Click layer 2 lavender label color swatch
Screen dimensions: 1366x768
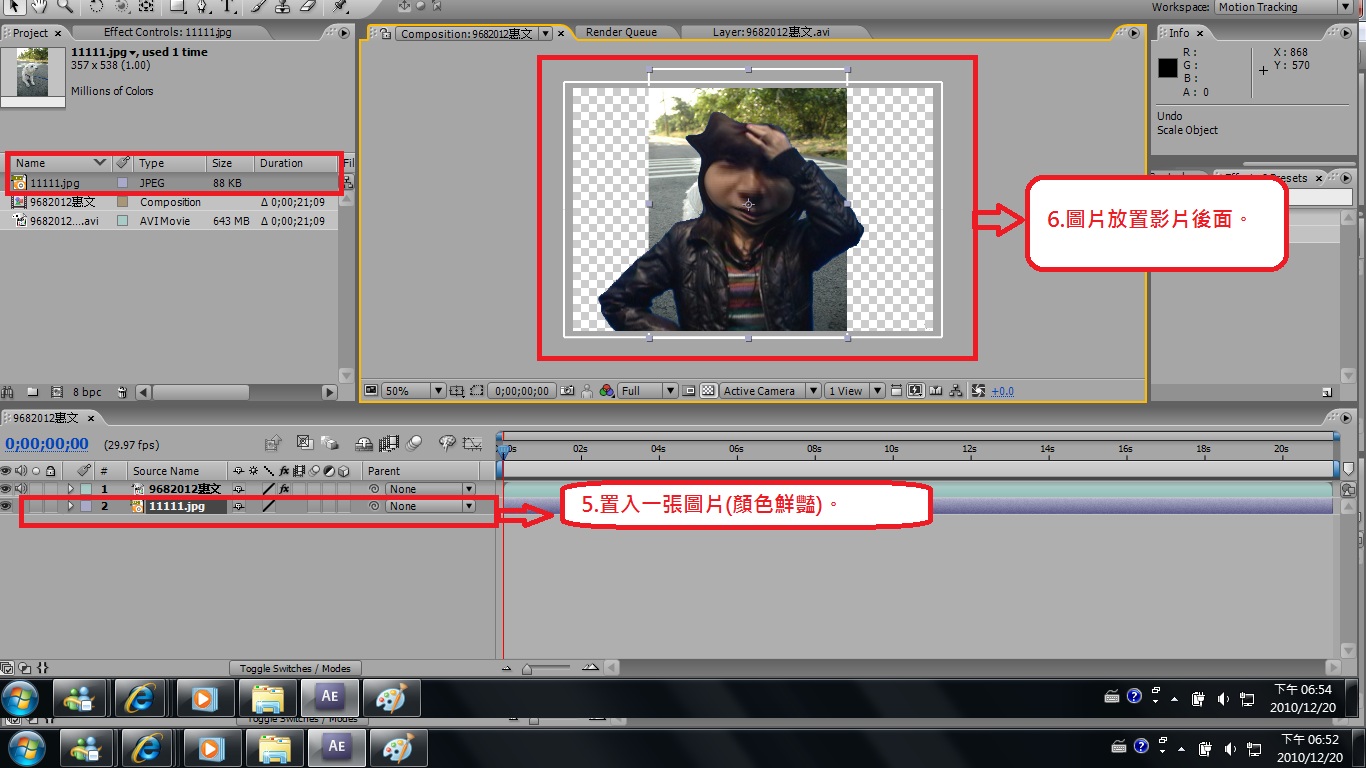coord(86,506)
